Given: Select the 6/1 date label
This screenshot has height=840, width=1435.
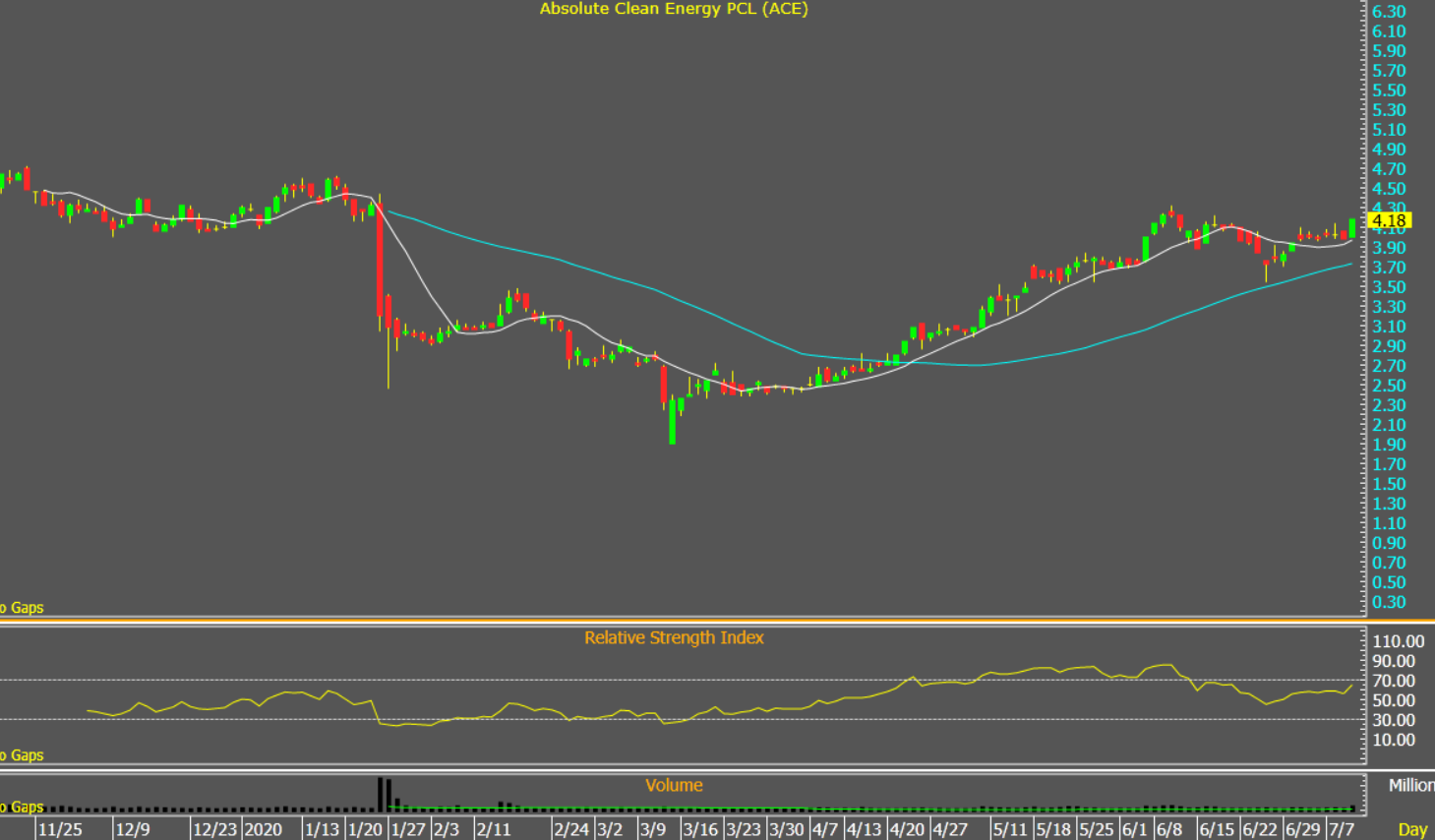Looking at the screenshot, I should (1135, 829).
